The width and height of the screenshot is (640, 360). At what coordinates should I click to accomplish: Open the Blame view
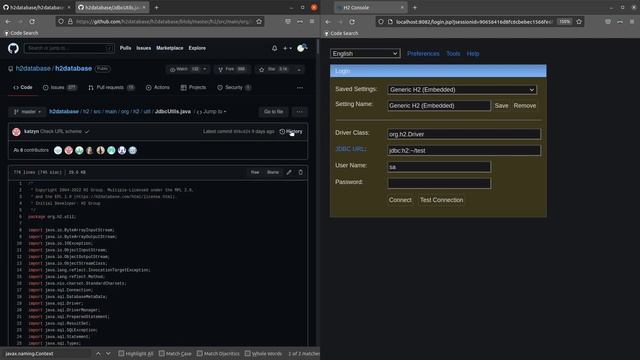(x=273, y=172)
